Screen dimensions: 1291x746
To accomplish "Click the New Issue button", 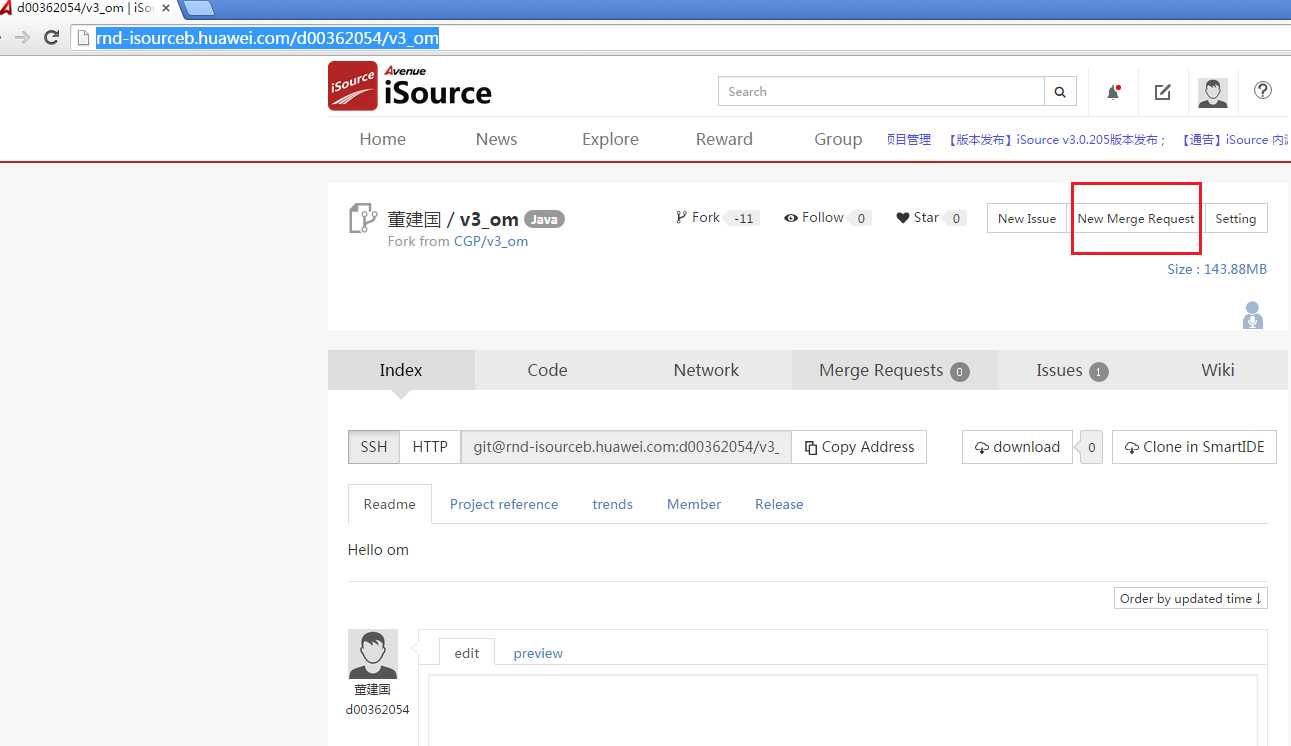I will (x=1026, y=218).
